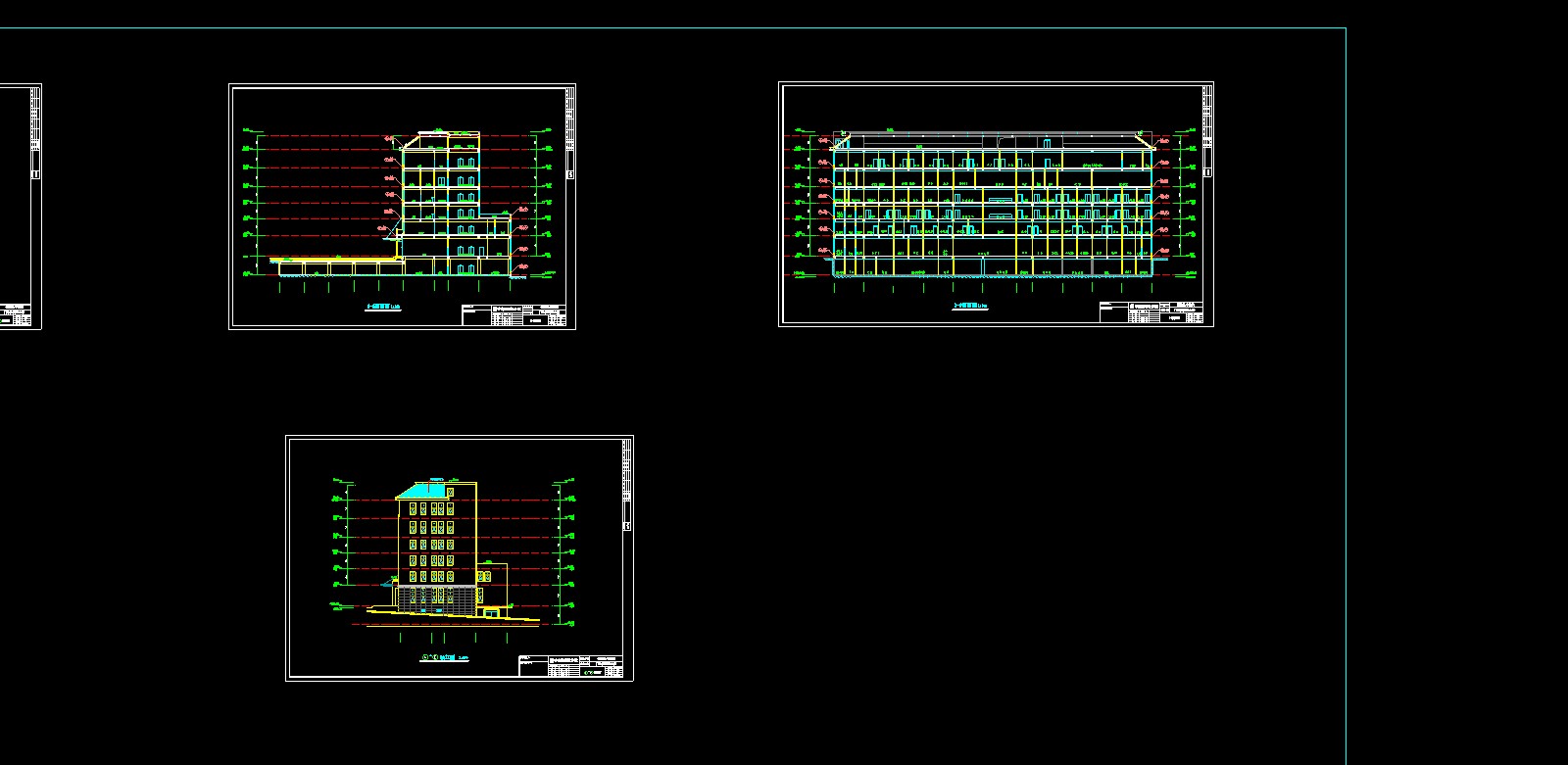Select the side elevation drawing sheet
The image size is (1568, 765).
460,558
